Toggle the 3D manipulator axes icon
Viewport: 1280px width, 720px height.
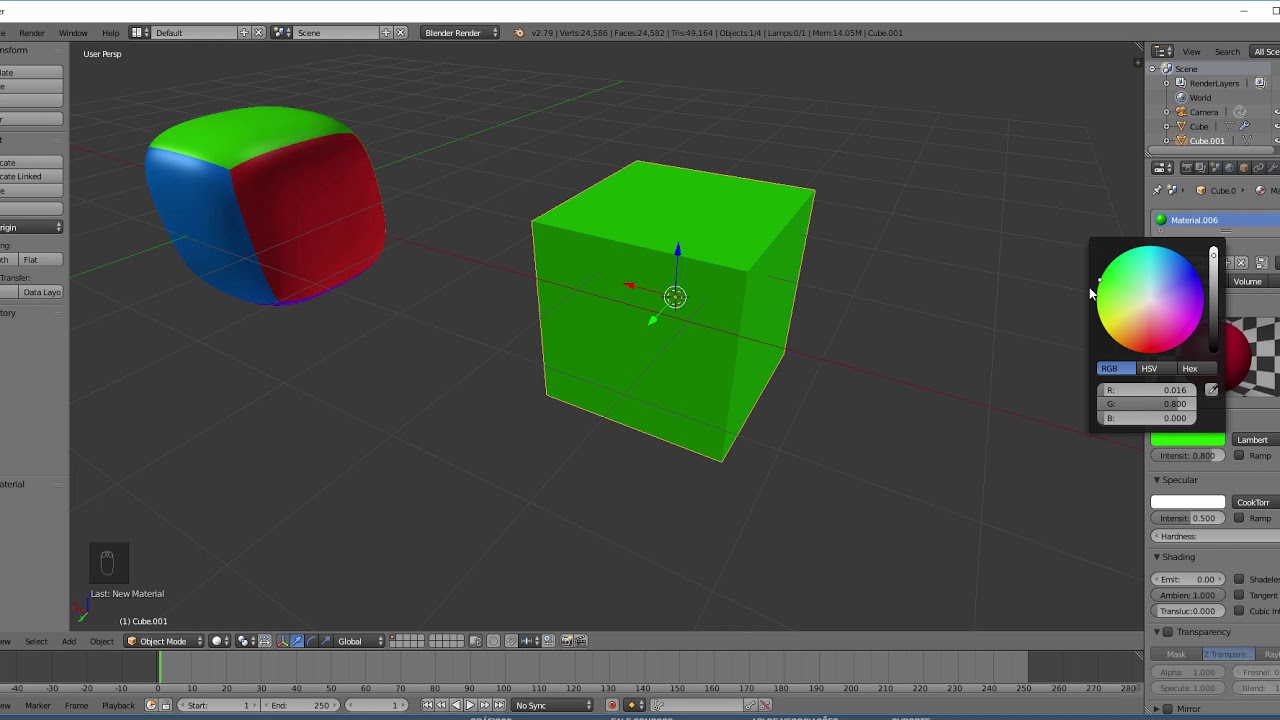pyautogui.click(x=282, y=641)
